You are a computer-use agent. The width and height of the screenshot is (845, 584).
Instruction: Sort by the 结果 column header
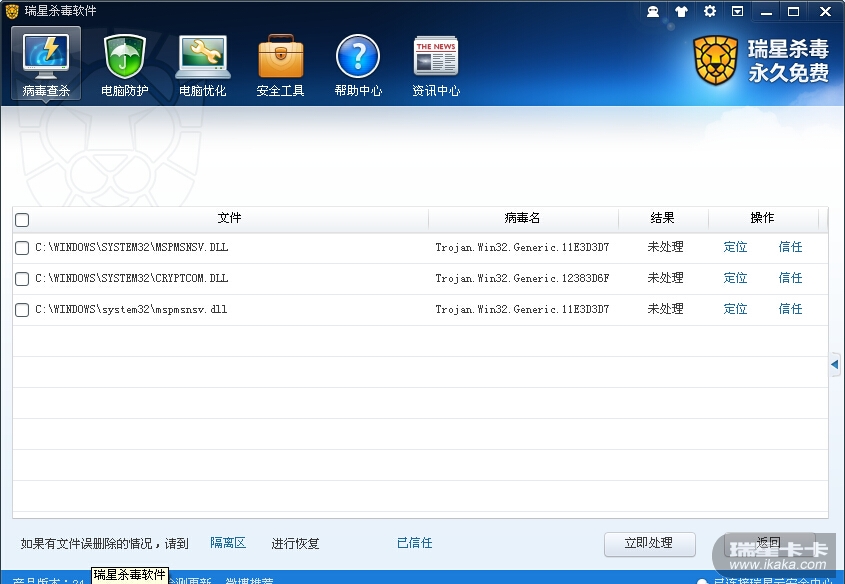coord(662,218)
